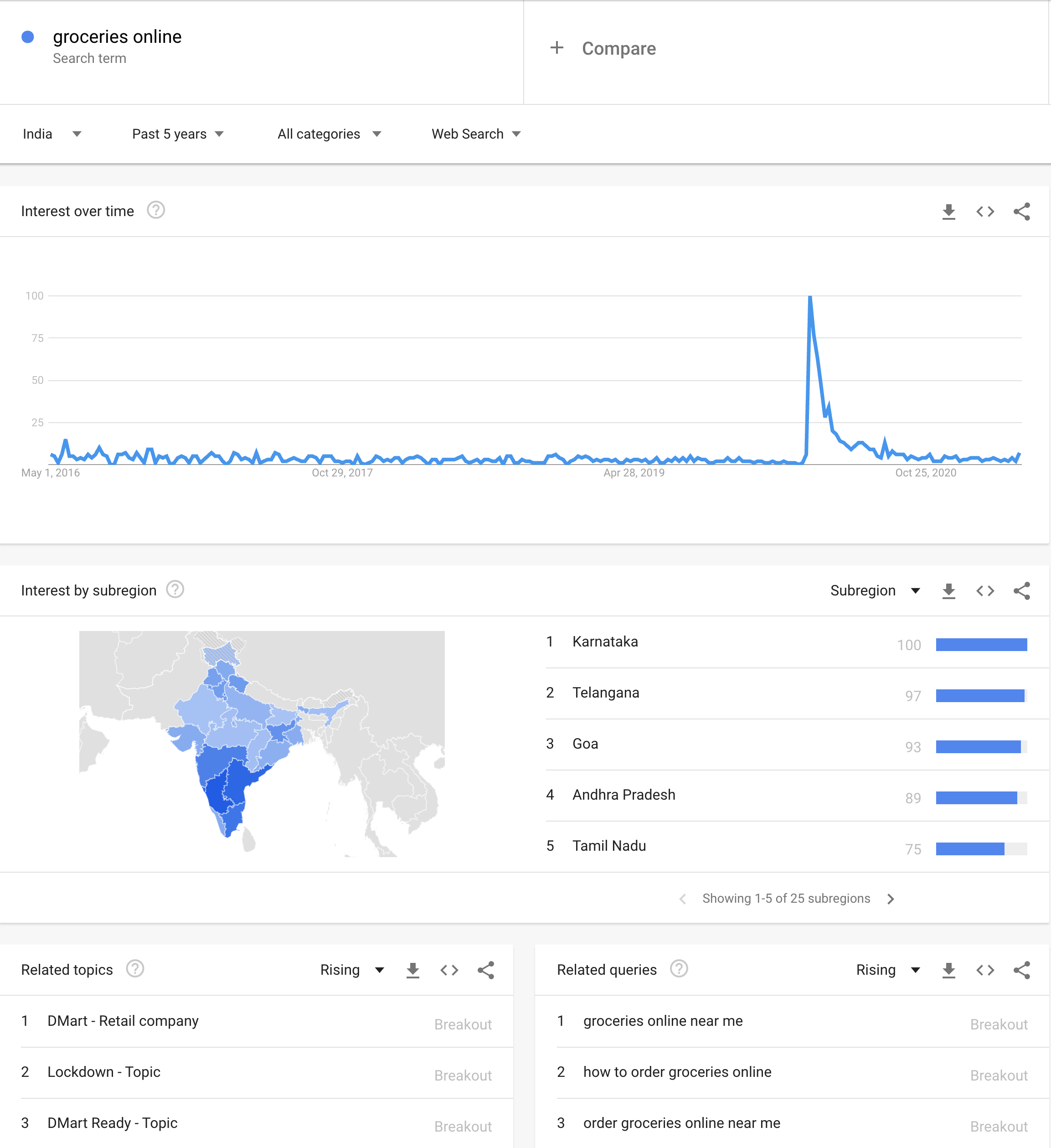Image resolution: width=1051 pixels, height=1148 pixels.
Task: Share the Interest over time chart
Action: 1021,212
